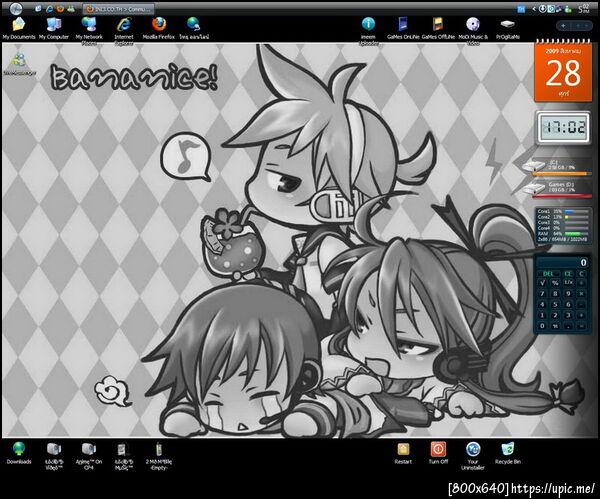Screen dimensions: 600x499
Task: Click the digital clock gadget showing 17:02
Action: (x=563, y=127)
